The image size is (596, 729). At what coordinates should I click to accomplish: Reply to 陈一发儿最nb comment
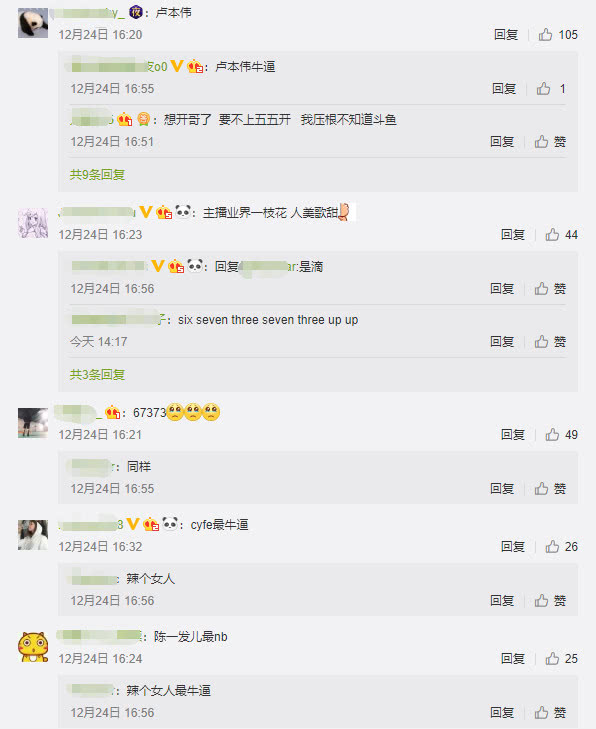513,659
